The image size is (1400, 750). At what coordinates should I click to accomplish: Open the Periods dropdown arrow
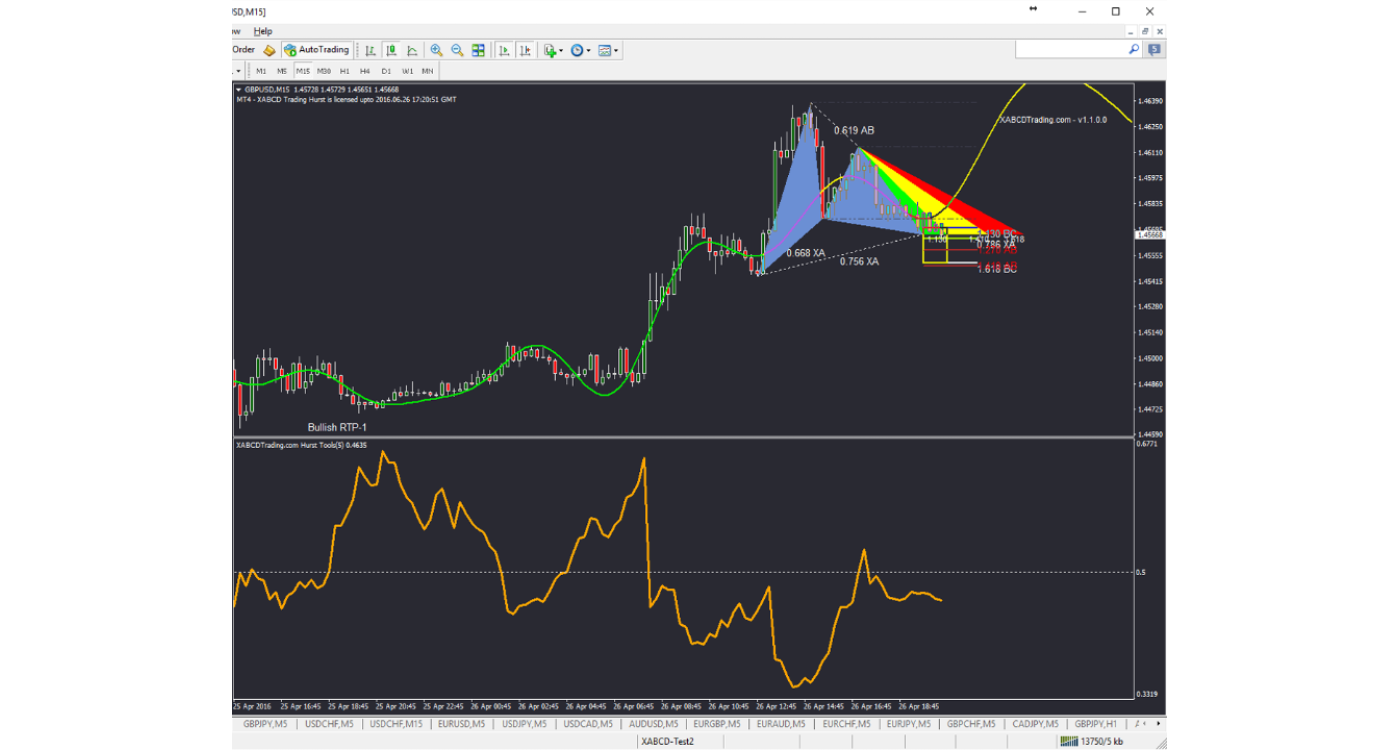click(x=586, y=49)
